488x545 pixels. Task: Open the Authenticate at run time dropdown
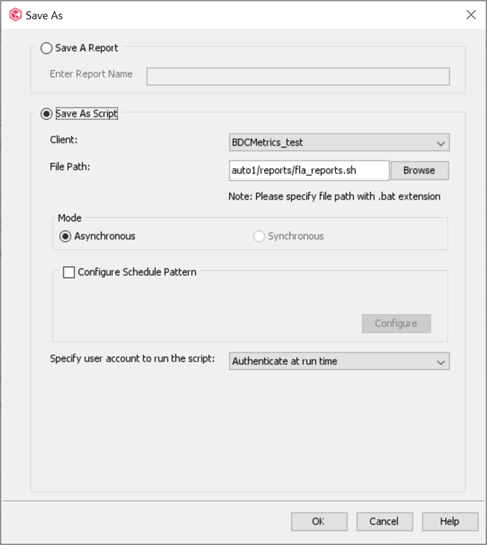[x=339, y=361]
